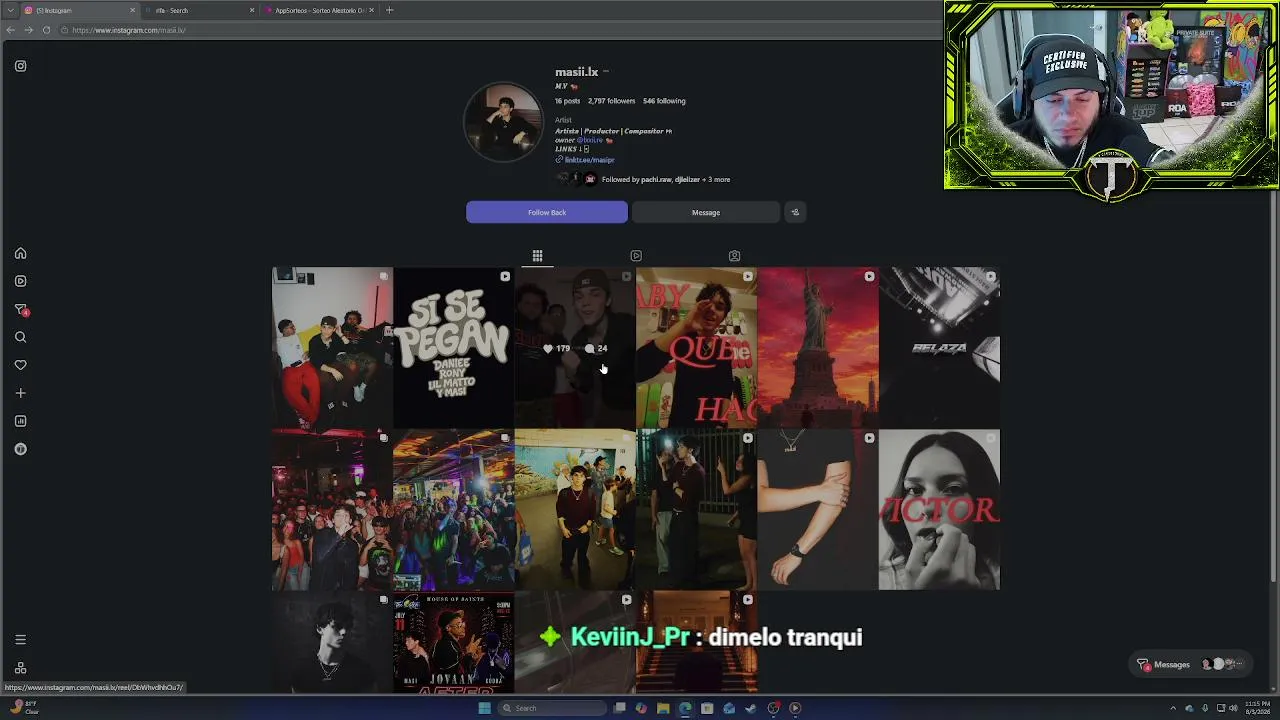Viewport: 1280px width, 720px height.
Task: Reload the Instagram page
Action: 46,30
